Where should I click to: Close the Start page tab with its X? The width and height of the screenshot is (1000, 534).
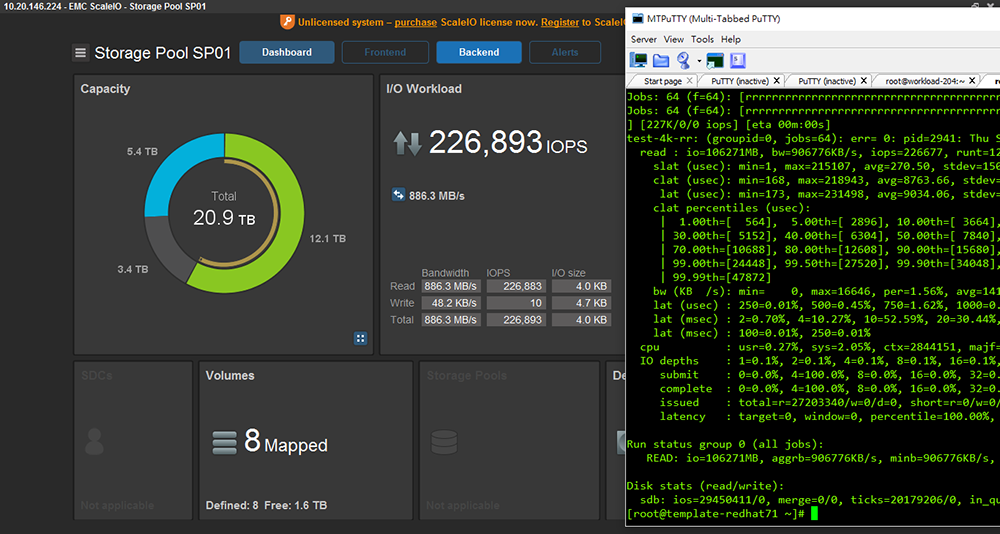coord(689,81)
